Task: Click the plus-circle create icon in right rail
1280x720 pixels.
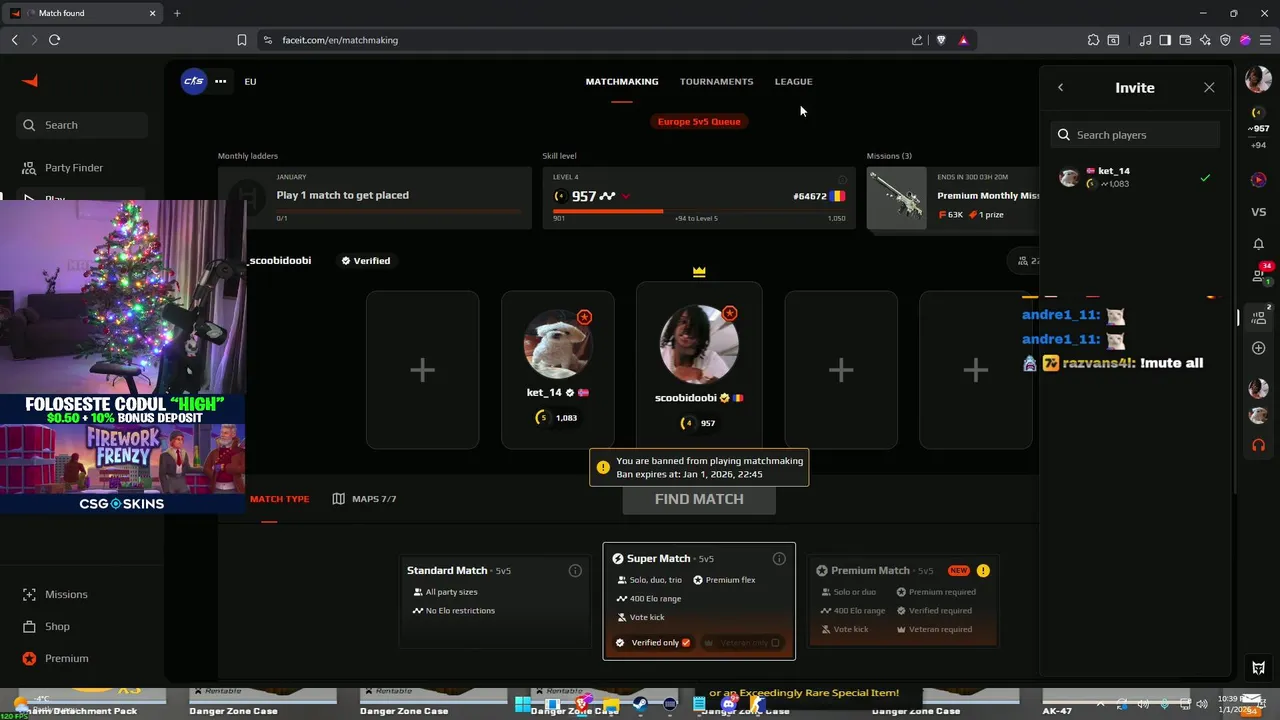Action: pyautogui.click(x=1258, y=348)
